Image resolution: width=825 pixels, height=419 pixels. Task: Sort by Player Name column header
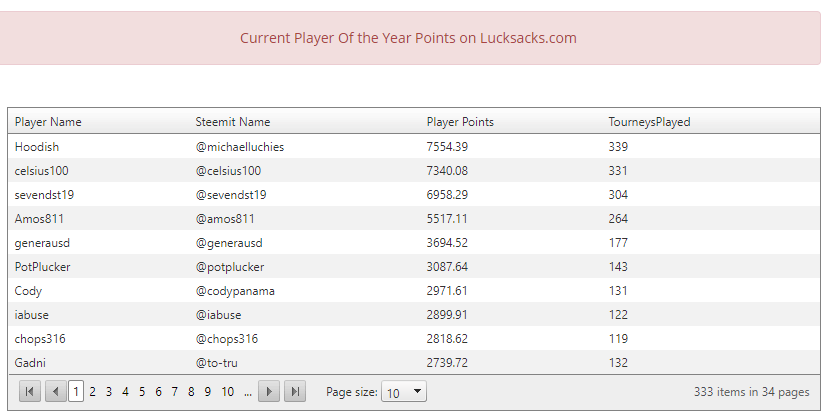click(48, 122)
